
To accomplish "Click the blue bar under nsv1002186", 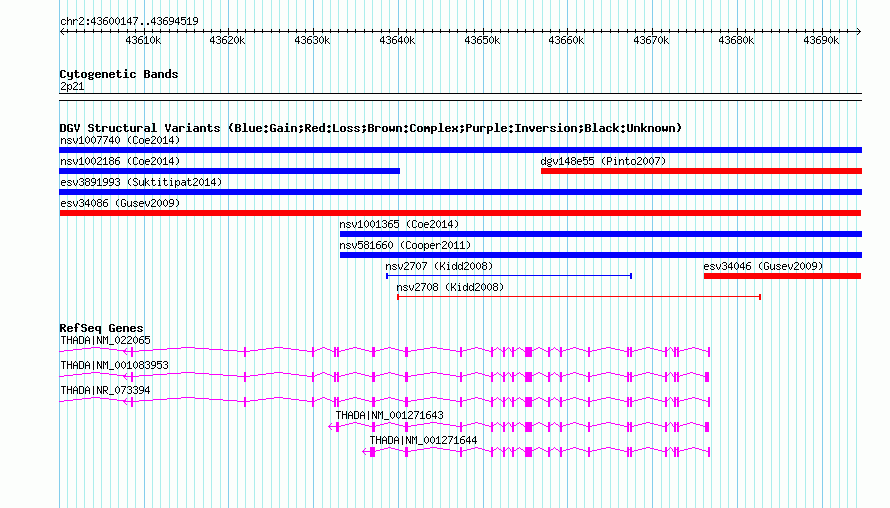I will (229, 171).
